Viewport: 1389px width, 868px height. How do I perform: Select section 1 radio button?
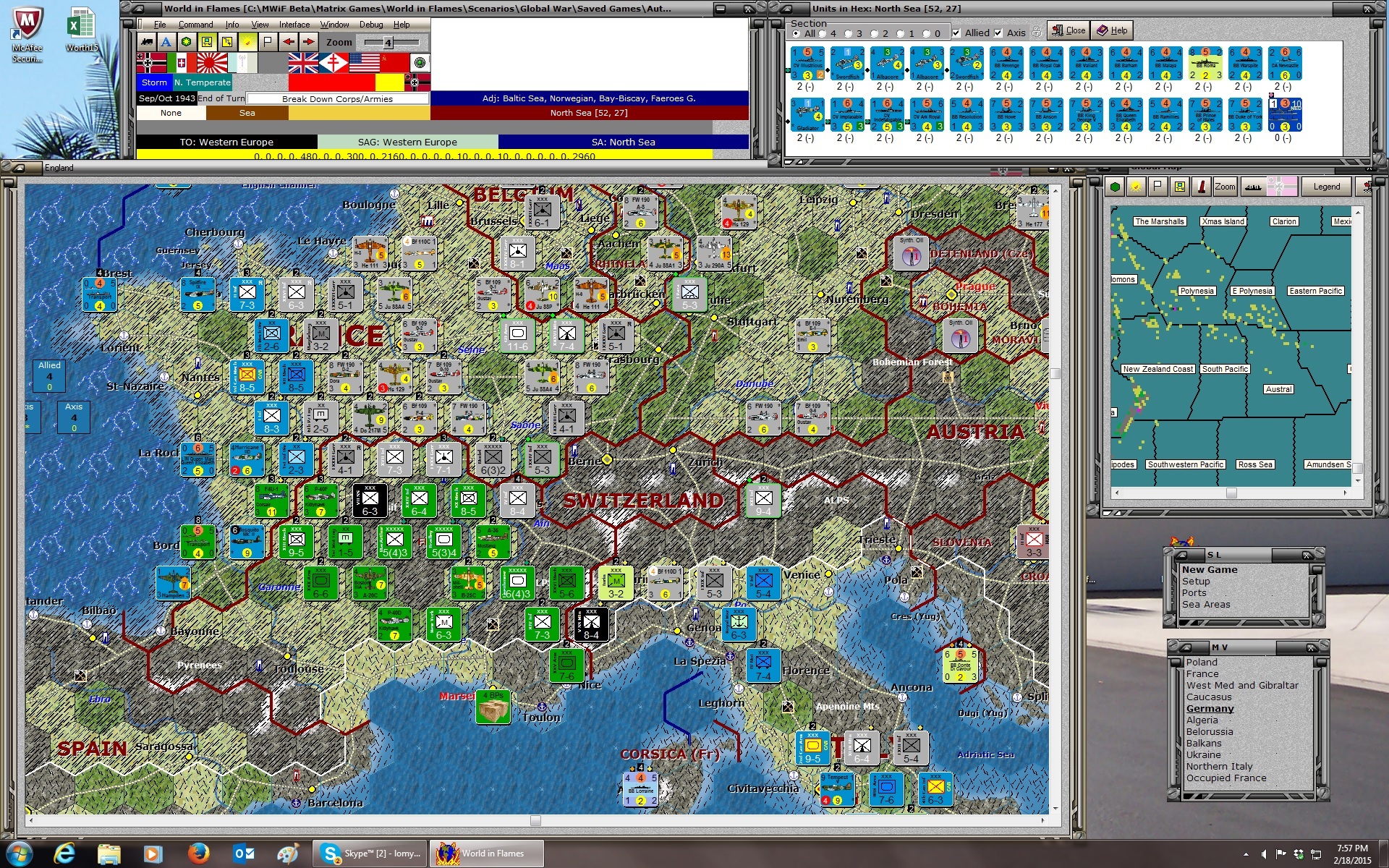[x=901, y=33]
